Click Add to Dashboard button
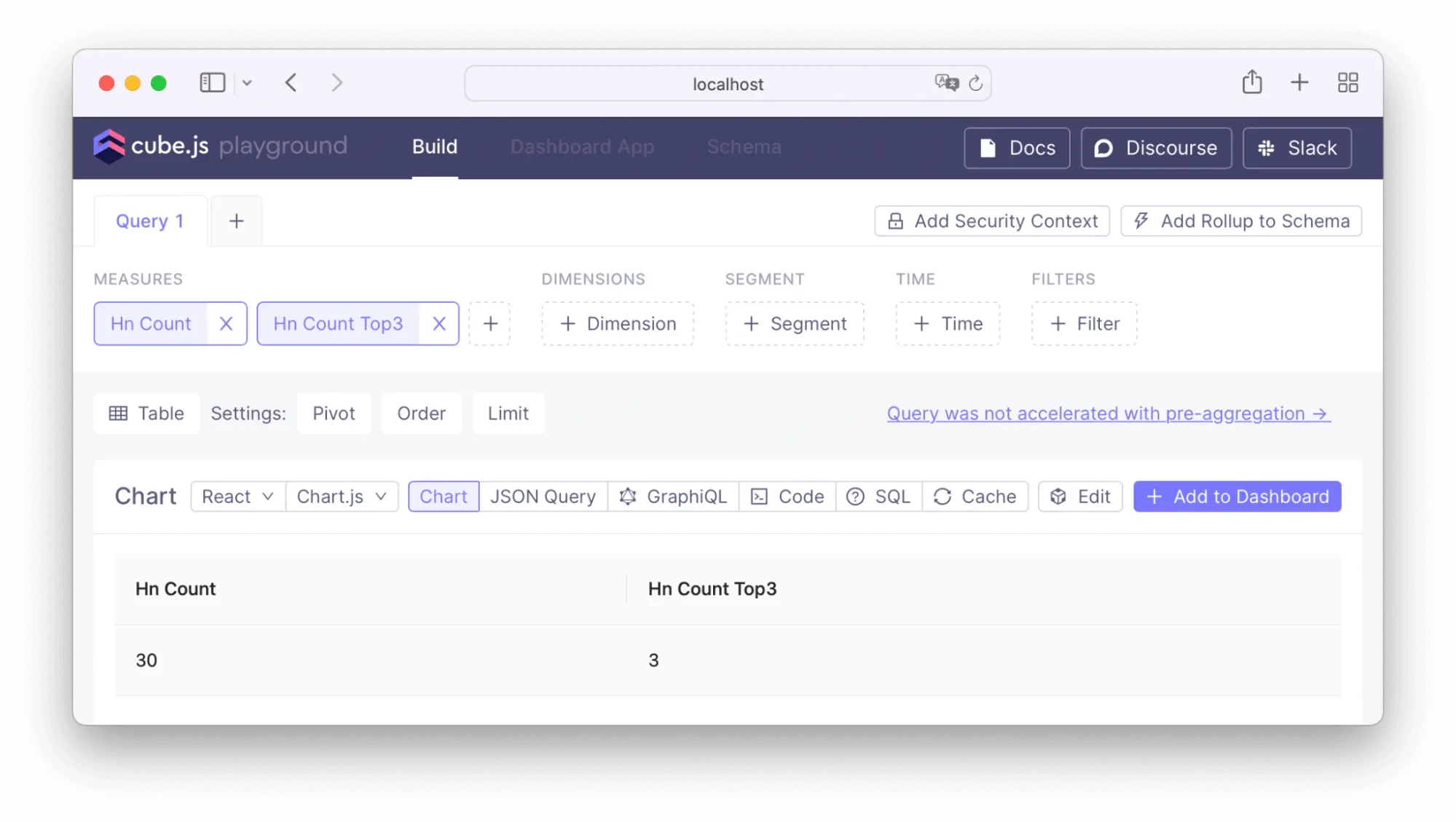Image resolution: width=1456 pixels, height=822 pixels. 1237,497
